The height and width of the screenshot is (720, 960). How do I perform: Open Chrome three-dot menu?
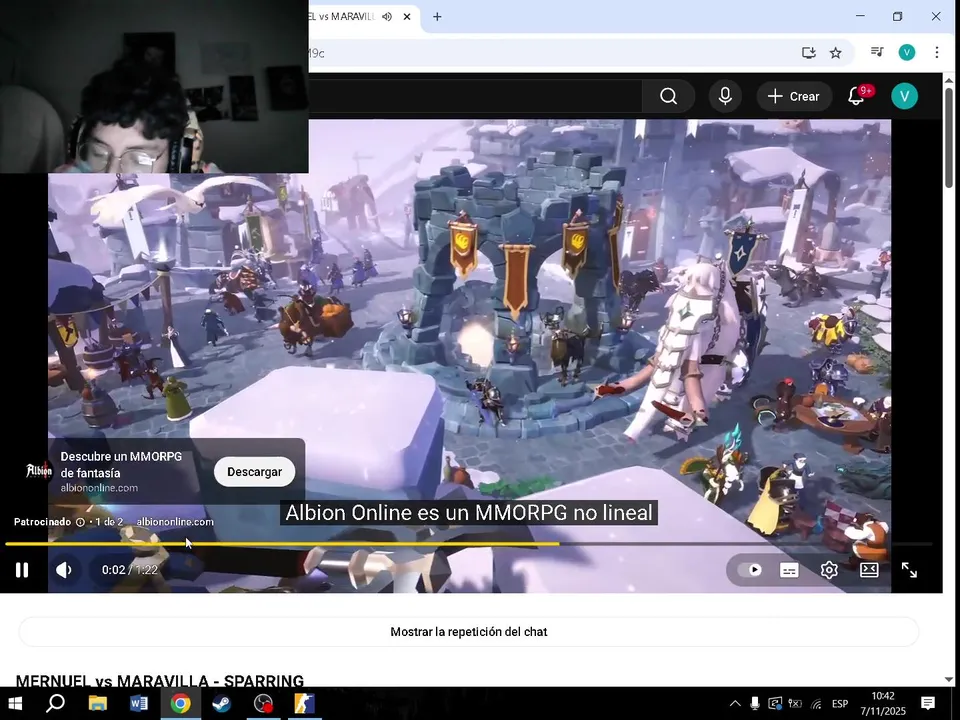point(937,53)
